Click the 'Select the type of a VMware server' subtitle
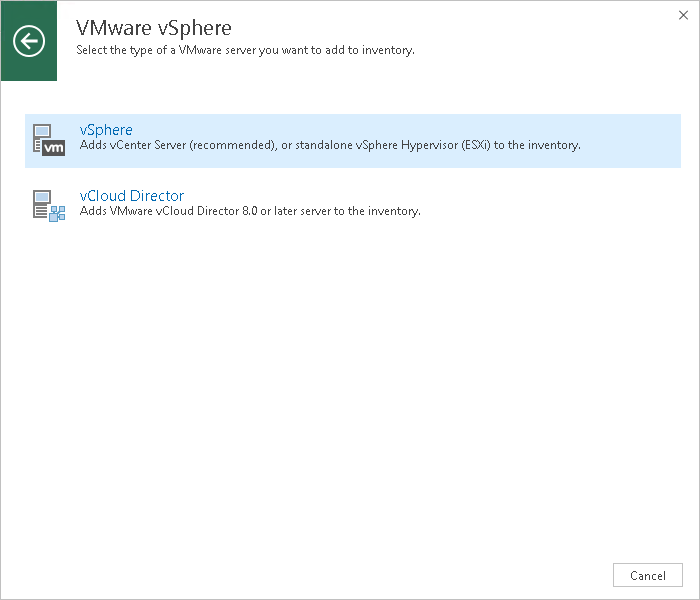This screenshot has width=700, height=600. pyautogui.click(x=245, y=50)
